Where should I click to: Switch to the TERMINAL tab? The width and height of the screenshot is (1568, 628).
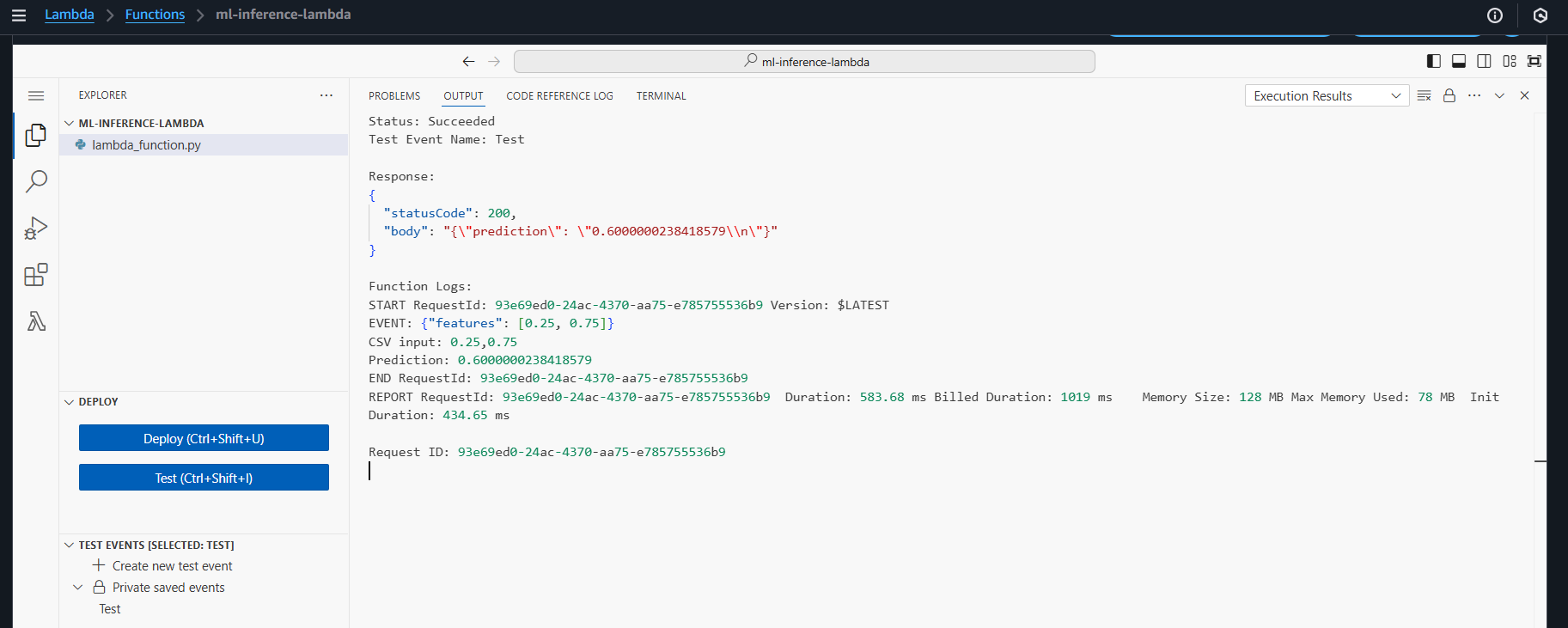click(x=662, y=96)
